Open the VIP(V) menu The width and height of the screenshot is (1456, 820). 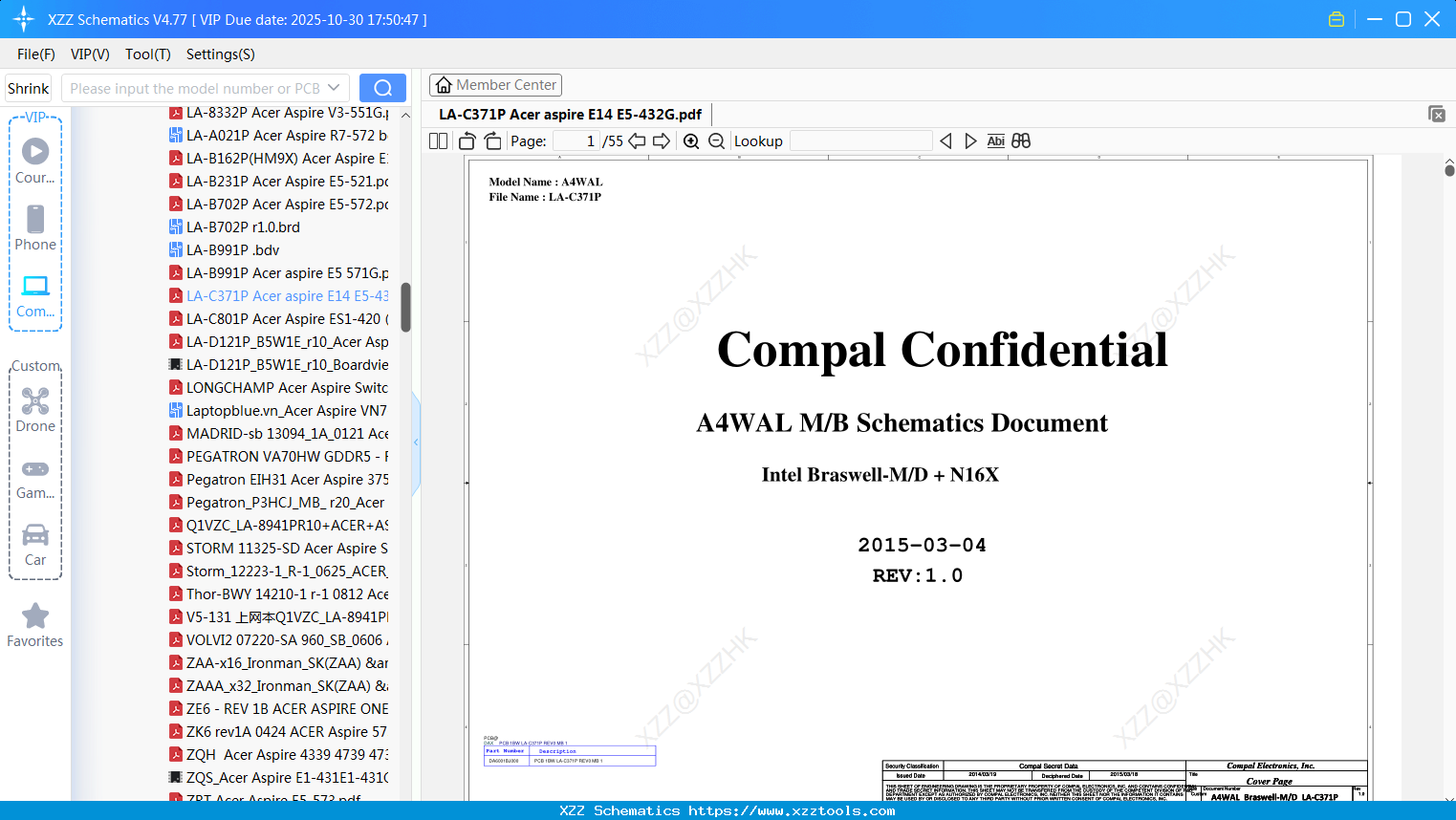(90, 54)
